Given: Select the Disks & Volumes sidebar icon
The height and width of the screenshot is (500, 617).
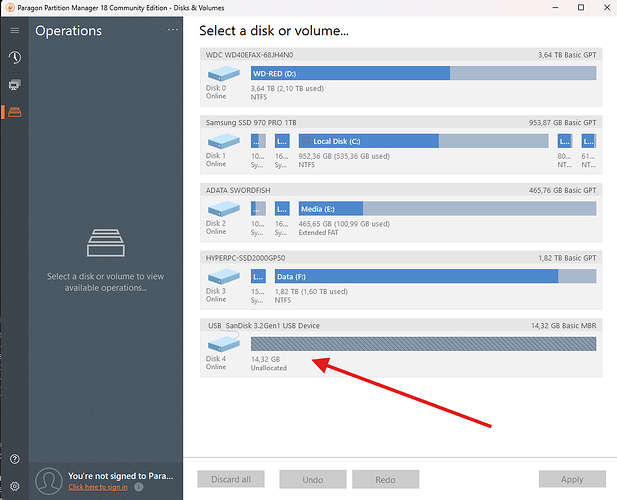Looking at the screenshot, I should [x=14, y=112].
